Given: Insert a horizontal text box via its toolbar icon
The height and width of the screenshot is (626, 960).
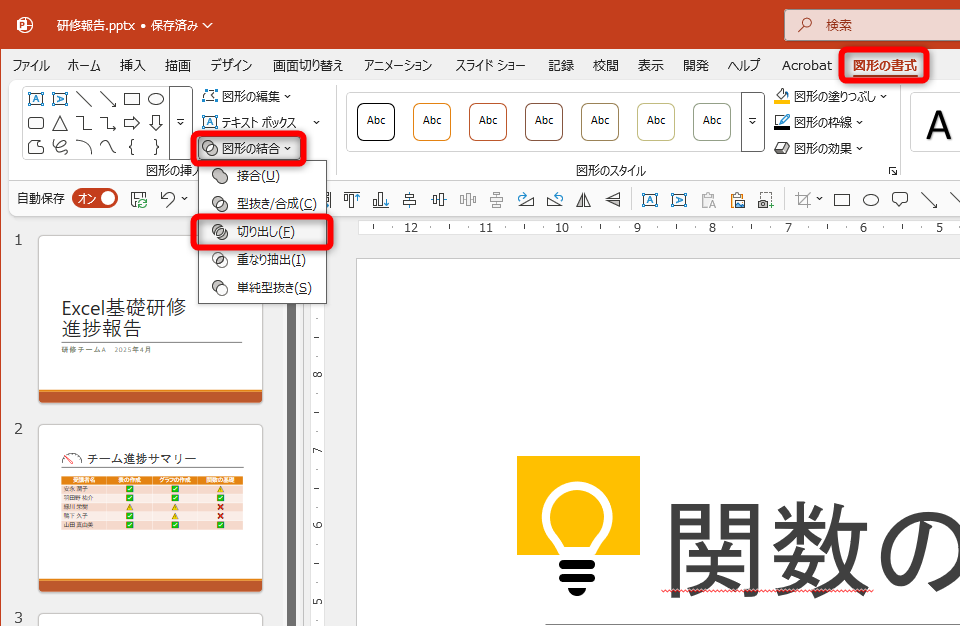Looking at the screenshot, I should (651, 200).
